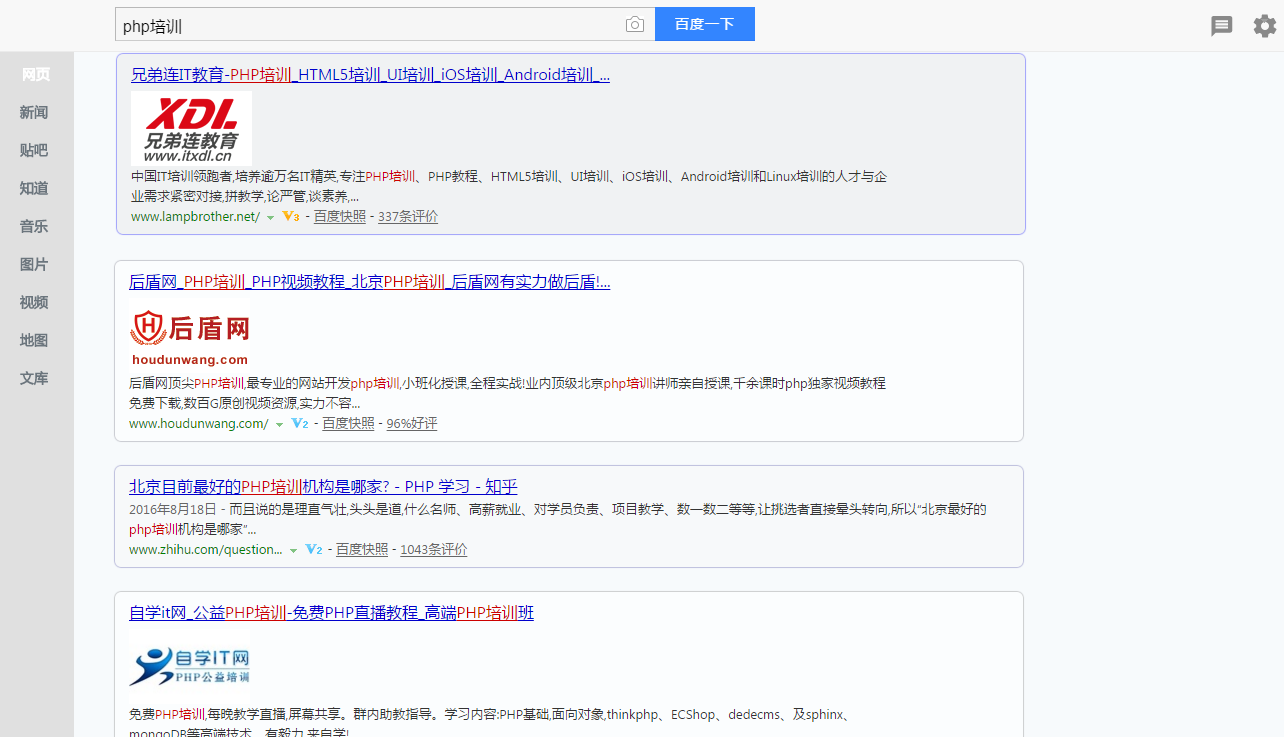Viewport: 1284px width, 737px height.
Task: Open the 兄弟连IT教育 result title link
Action: coord(370,75)
